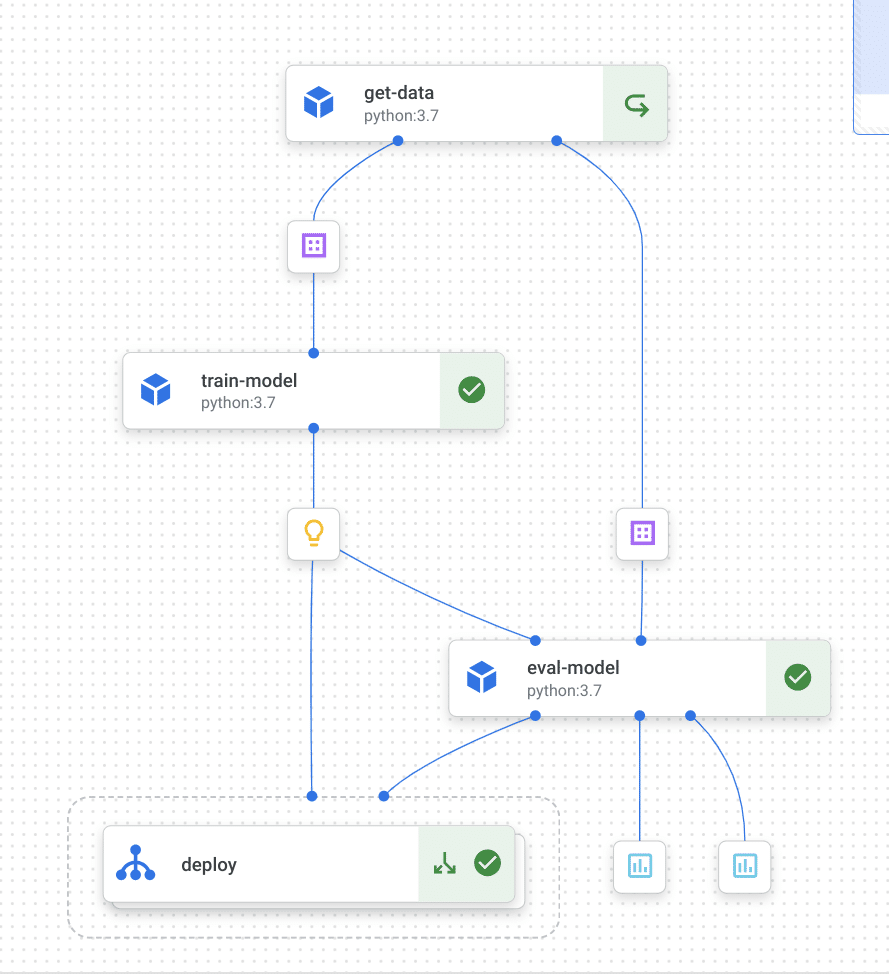Expand the deploy node with arrows icon

tap(445, 863)
